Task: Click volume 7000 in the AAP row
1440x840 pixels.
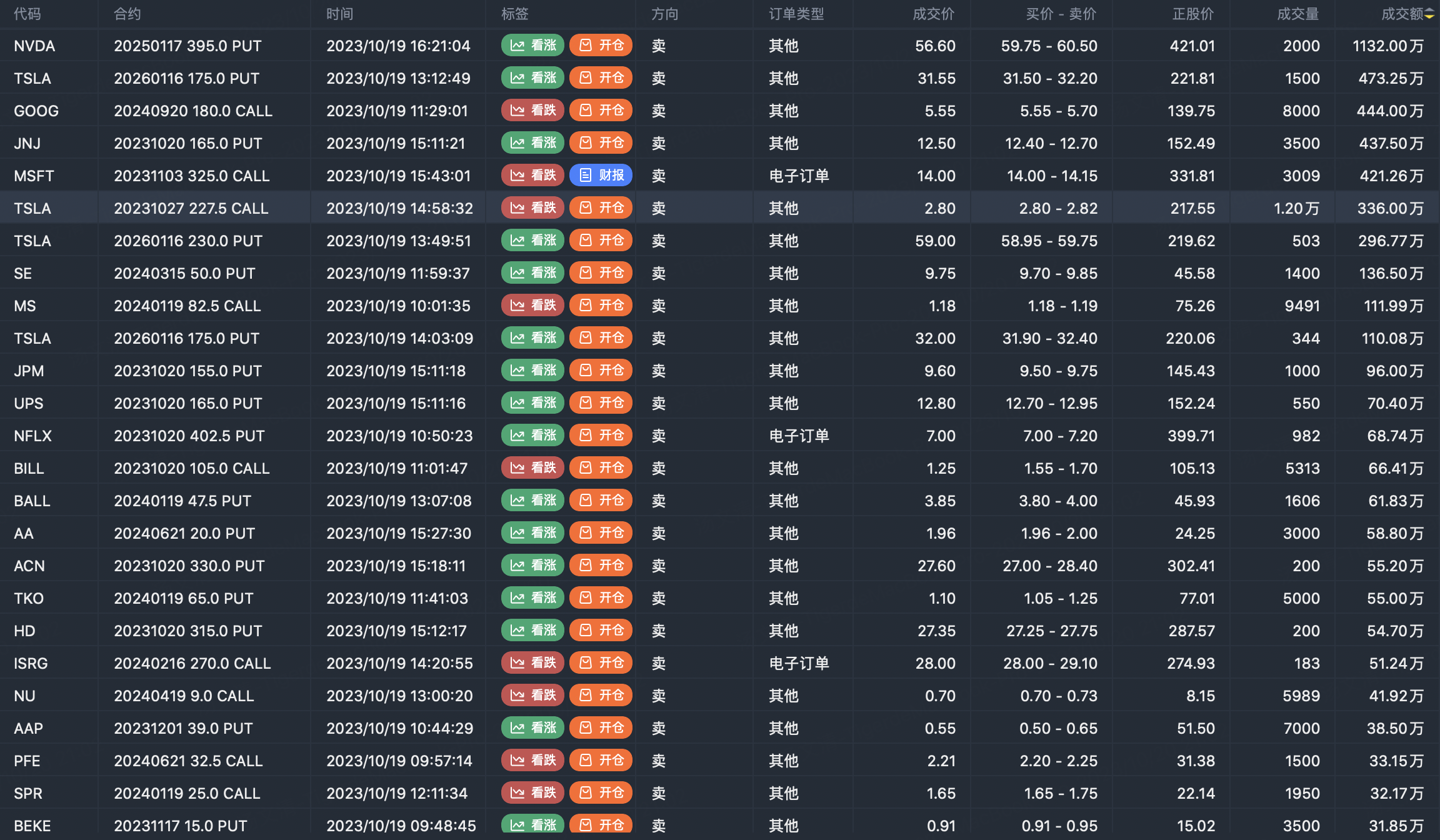Action: tap(1301, 728)
